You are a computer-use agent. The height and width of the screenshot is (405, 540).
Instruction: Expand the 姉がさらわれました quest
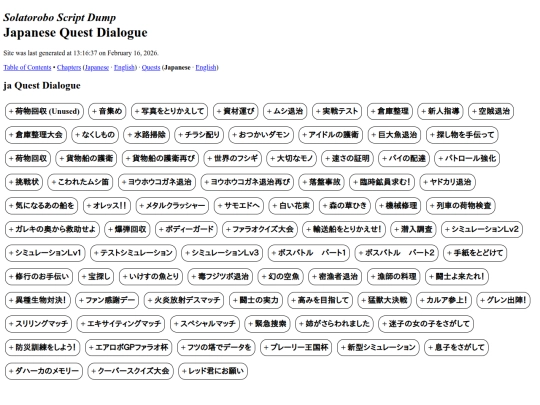pyautogui.click(x=334, y=324)
